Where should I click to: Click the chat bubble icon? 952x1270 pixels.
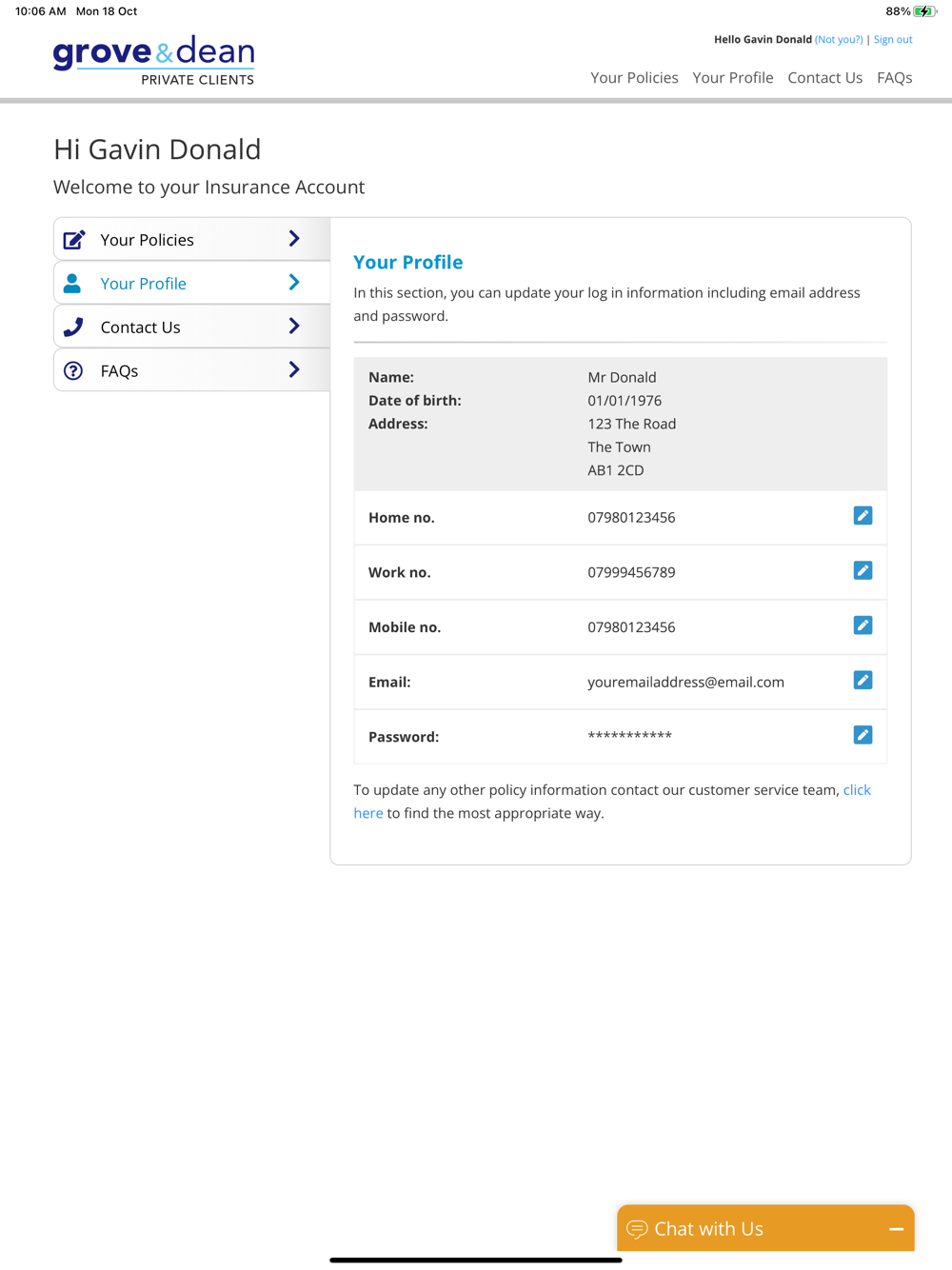point(637,1229)
